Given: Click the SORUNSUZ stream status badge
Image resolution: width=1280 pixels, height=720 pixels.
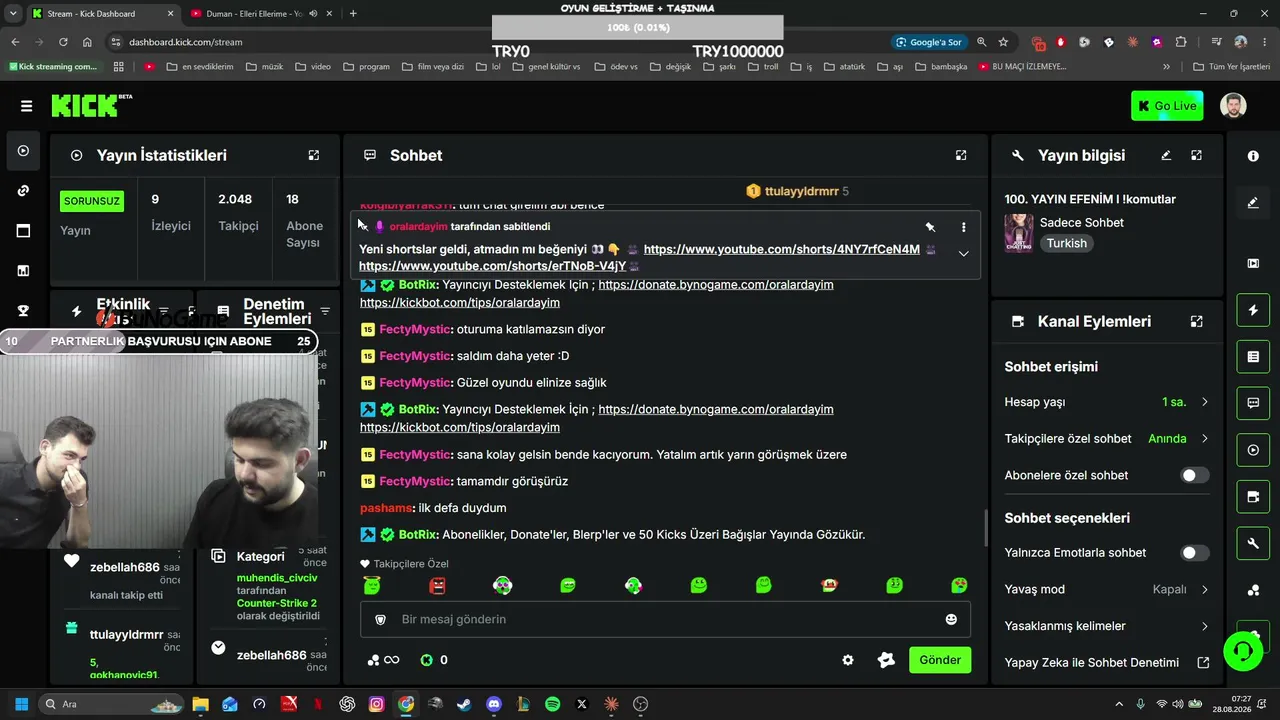Looking at the screenshot, I should (92, 201).
